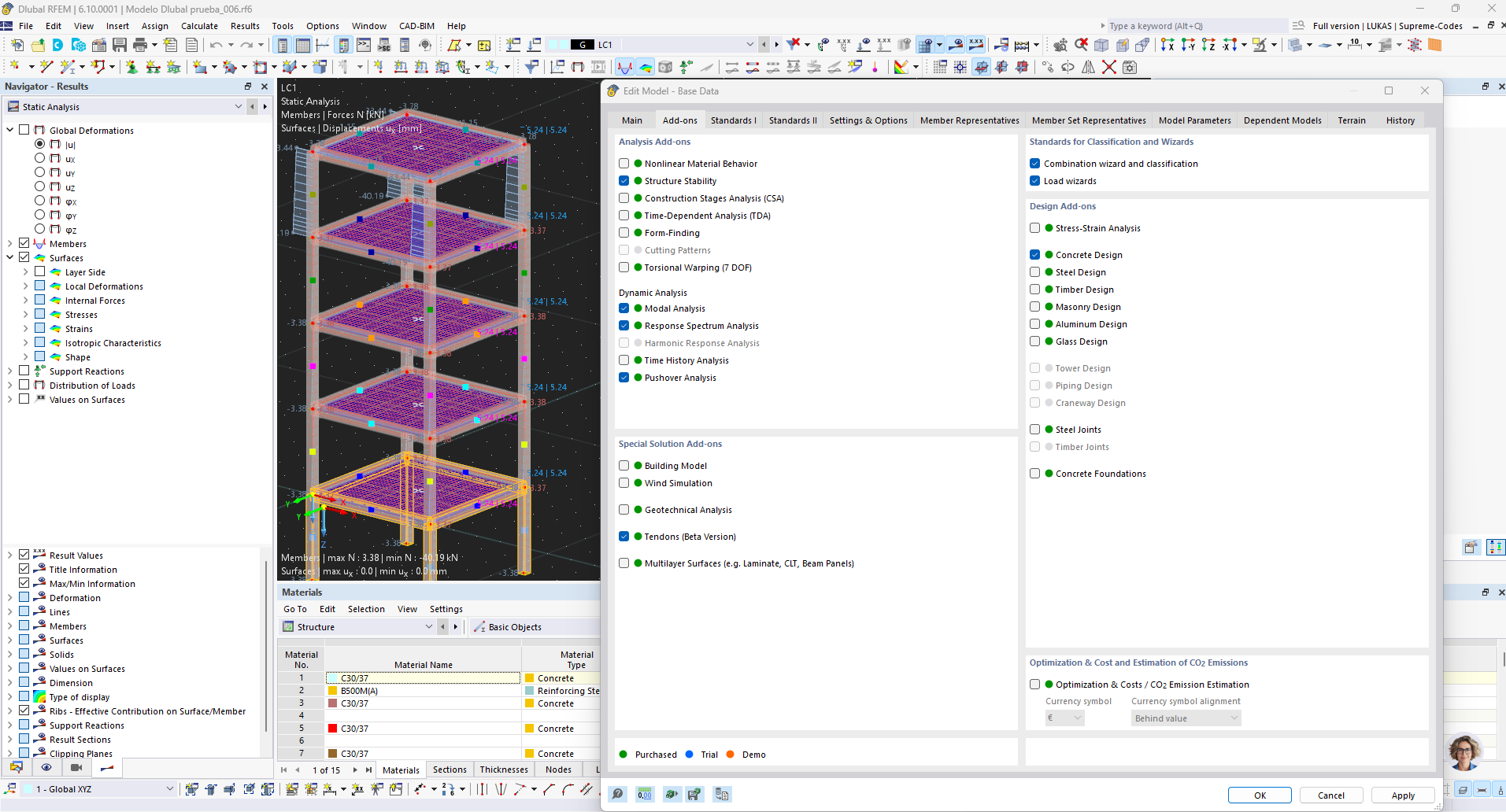The image size is (1506, 812).
Task: Open the 1 - Global XYZ coordinate dropdown
Action: click(170, 788)
